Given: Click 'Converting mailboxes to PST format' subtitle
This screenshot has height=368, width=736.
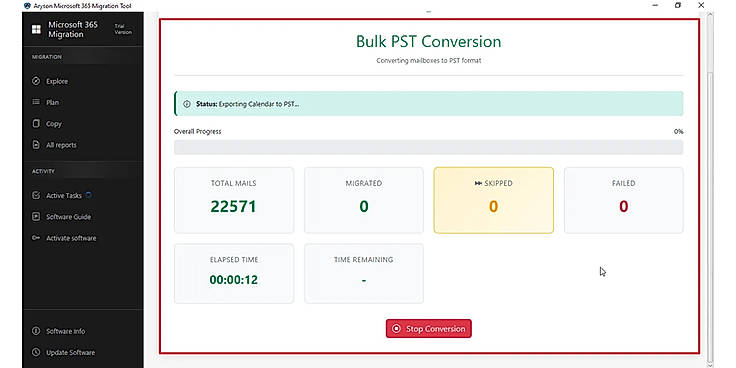Looking at the screenshot, I should click(429, 61).
